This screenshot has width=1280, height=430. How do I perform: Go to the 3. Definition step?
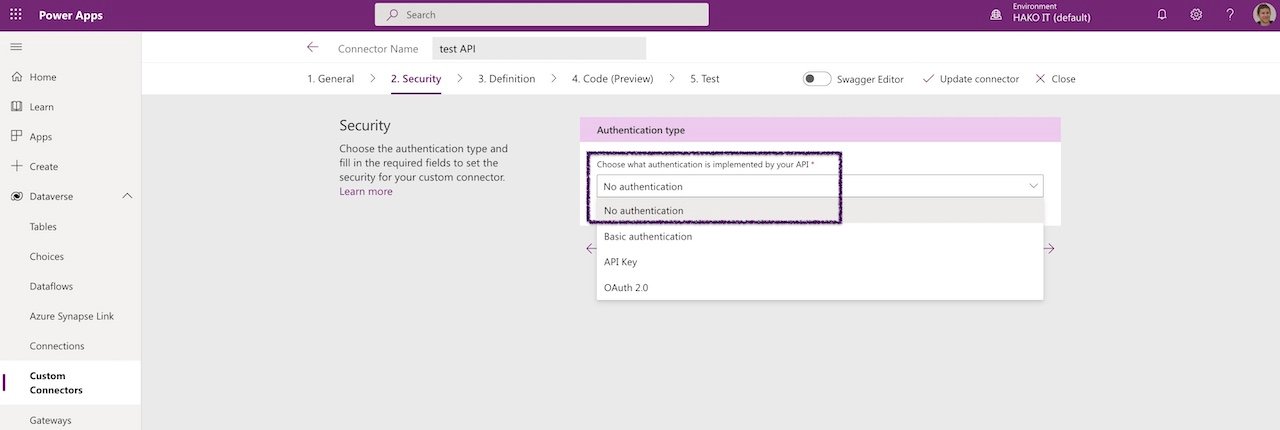coord(506,79)
